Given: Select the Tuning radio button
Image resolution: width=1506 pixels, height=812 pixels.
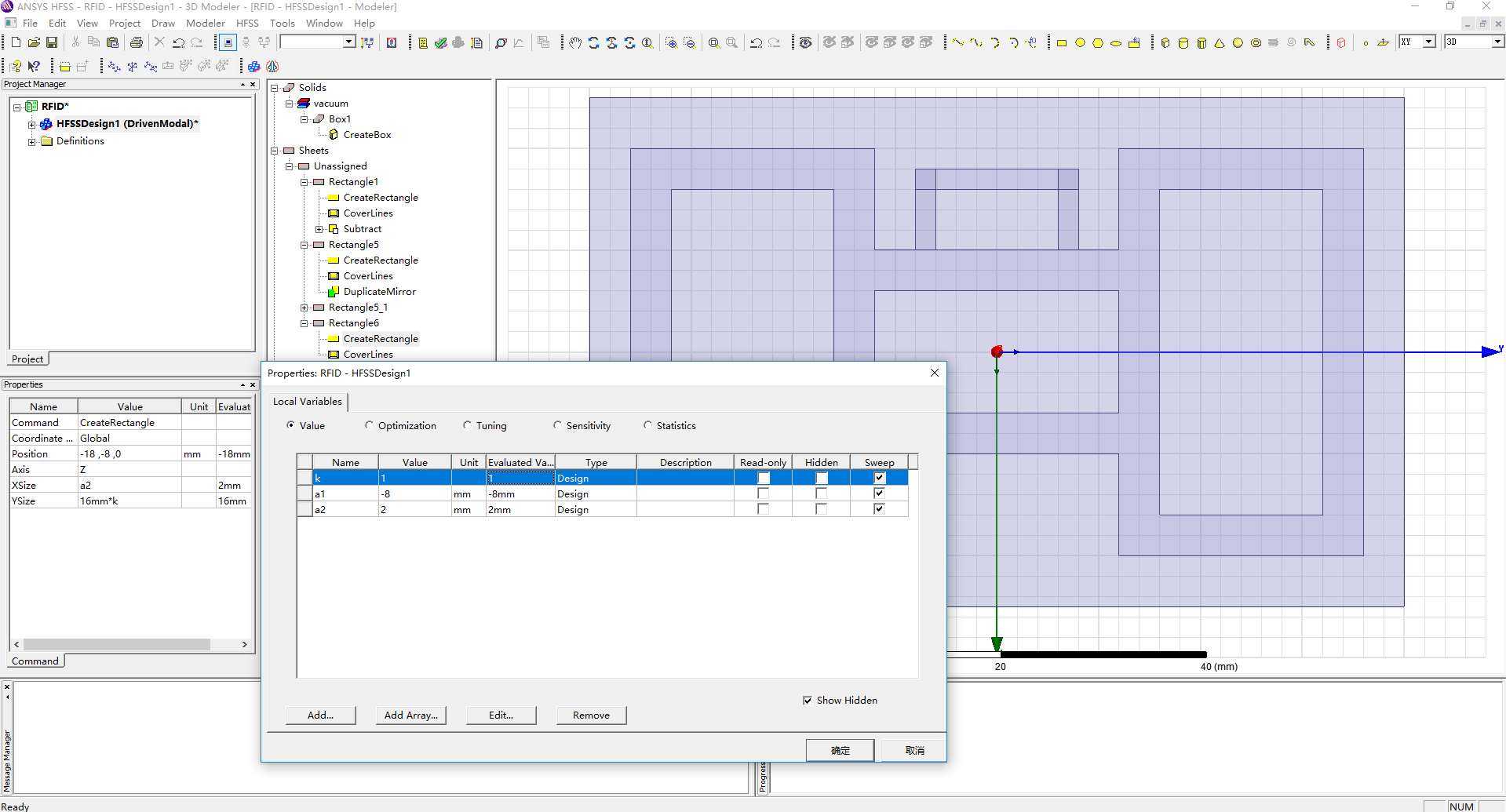Looking at the screenshot, I should [467, 425].
